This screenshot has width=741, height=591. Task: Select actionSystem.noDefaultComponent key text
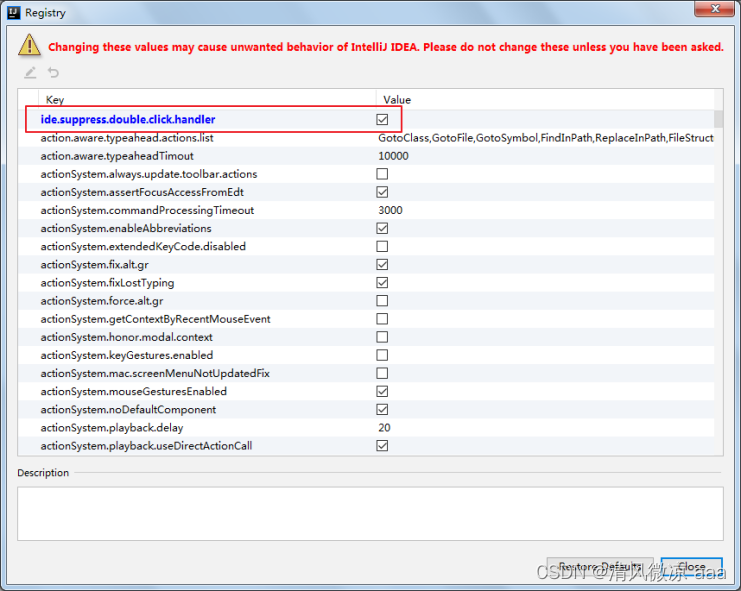click(x=128, y=410)
